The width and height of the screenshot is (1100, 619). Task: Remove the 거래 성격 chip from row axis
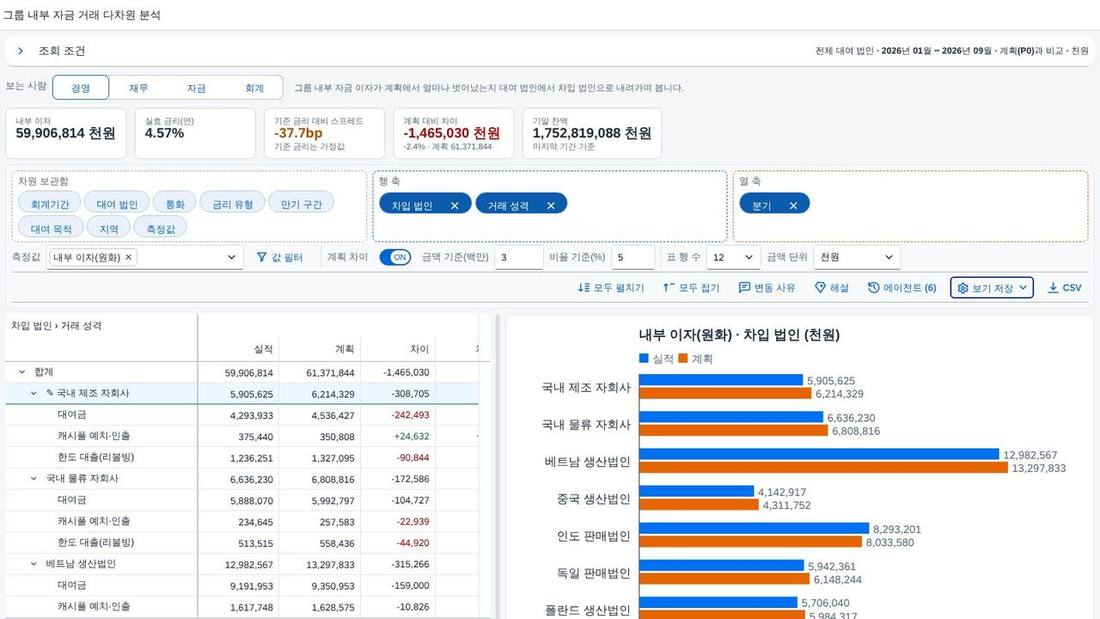(551, 206)
